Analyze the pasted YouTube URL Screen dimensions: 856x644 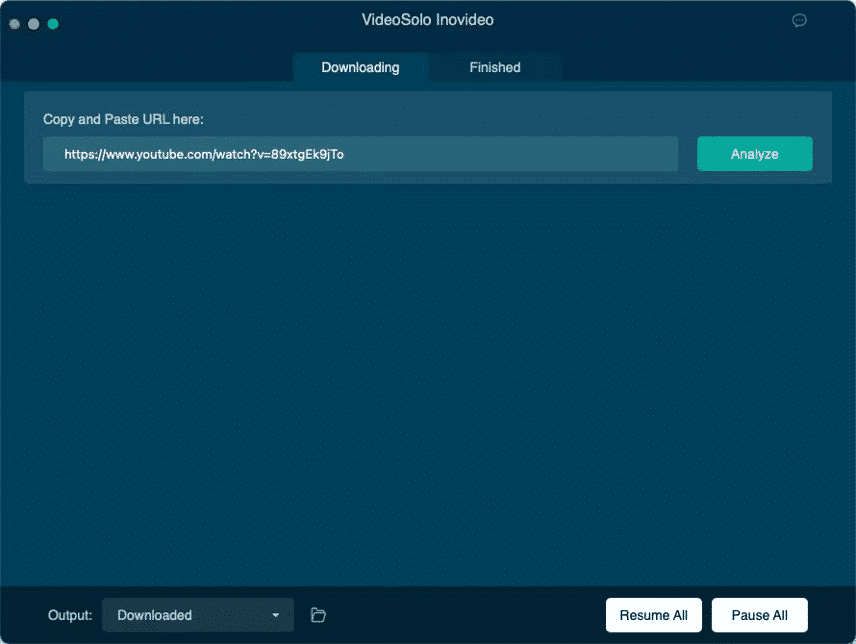754,154
